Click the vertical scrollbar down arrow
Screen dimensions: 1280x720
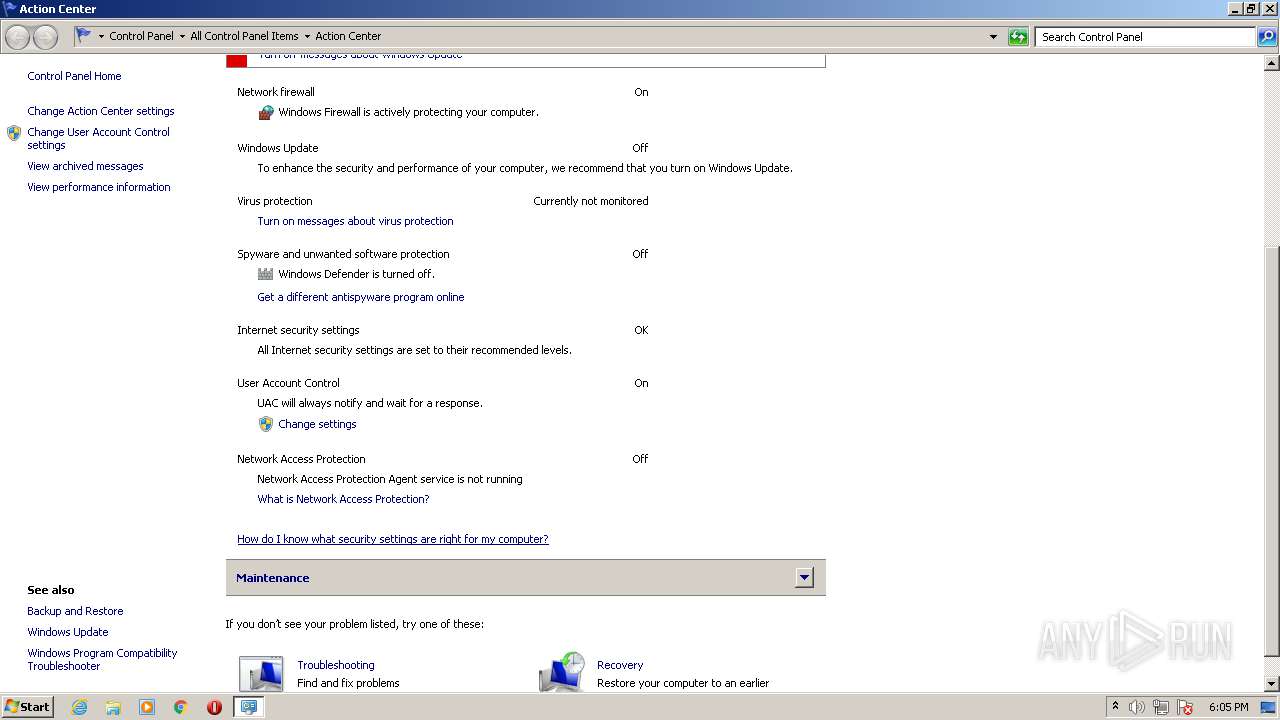(x=1272, y=684)
